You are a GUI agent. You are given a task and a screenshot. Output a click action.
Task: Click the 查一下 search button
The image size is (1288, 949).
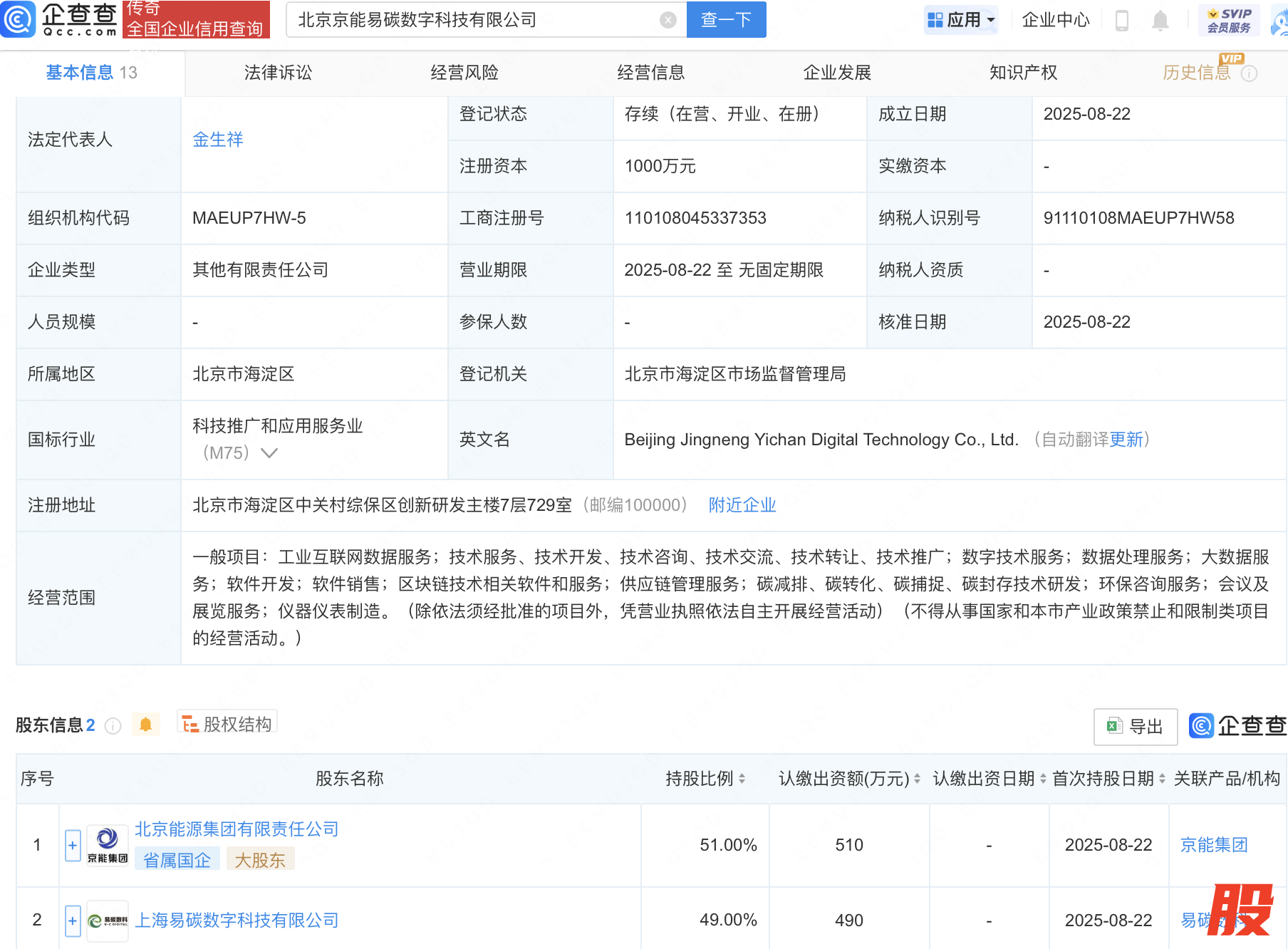tap(726, 20)
